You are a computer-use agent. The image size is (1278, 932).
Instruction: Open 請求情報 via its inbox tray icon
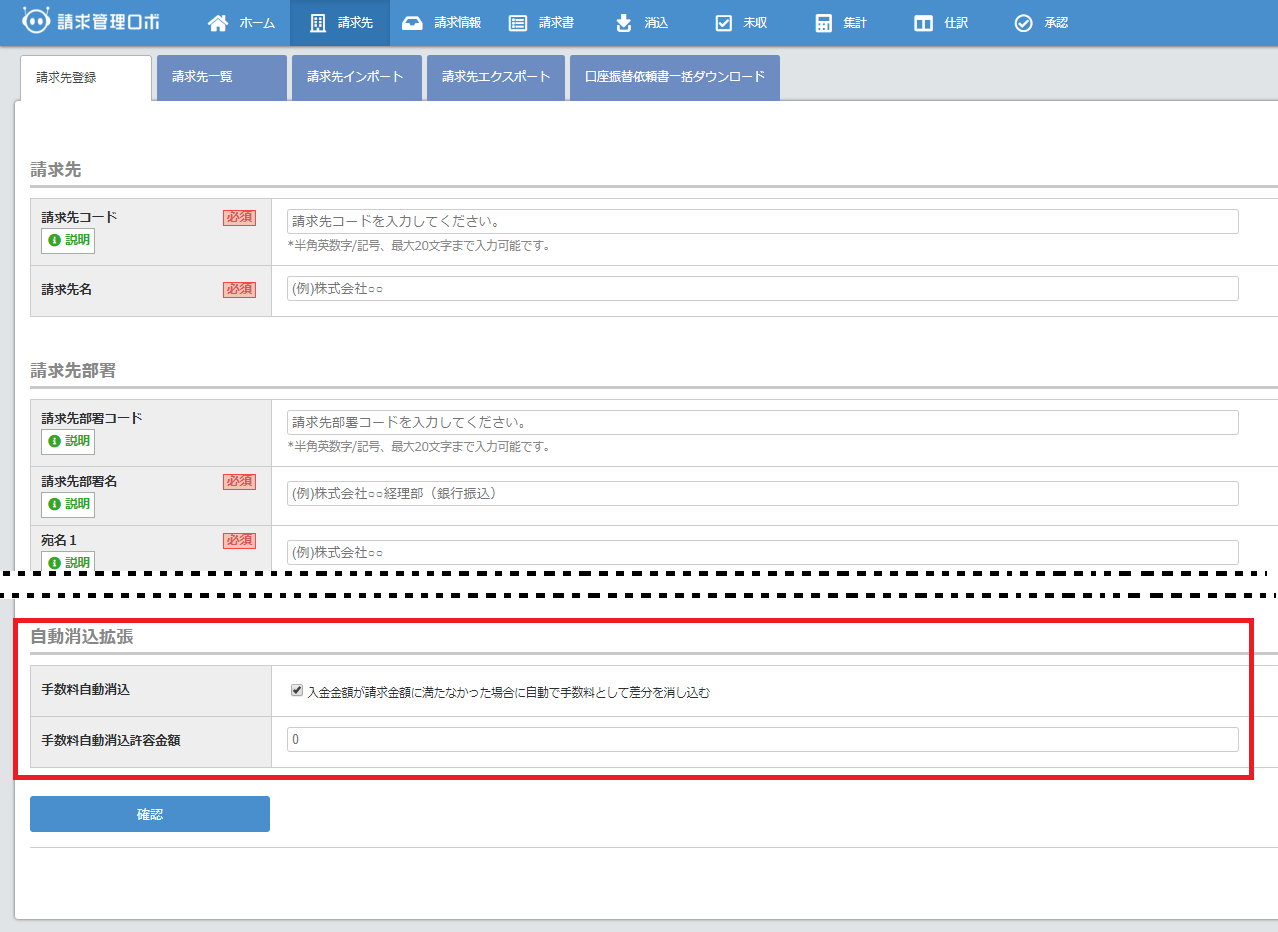(412, 23)
